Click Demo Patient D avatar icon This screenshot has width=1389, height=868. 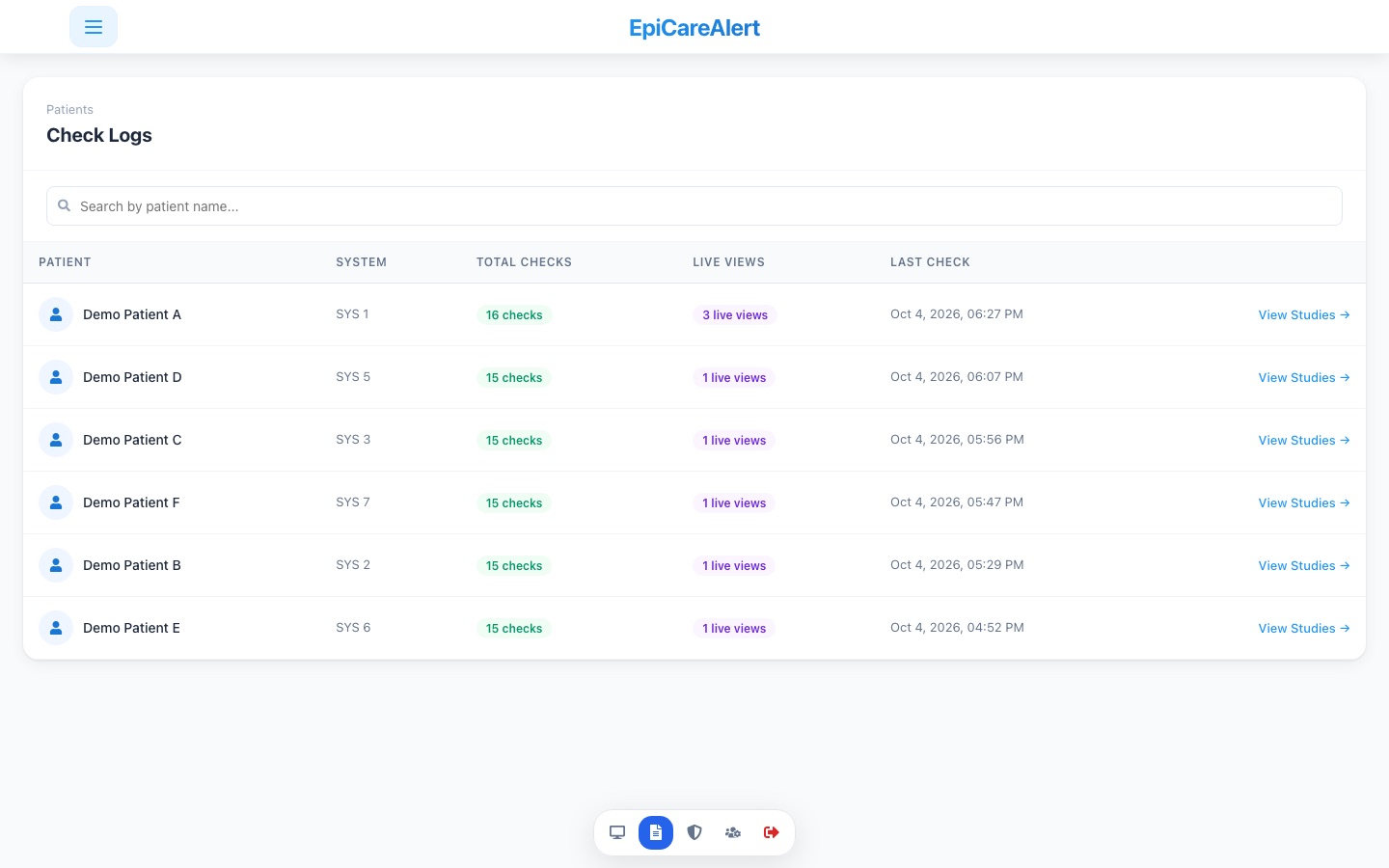(x=56, y=377)
